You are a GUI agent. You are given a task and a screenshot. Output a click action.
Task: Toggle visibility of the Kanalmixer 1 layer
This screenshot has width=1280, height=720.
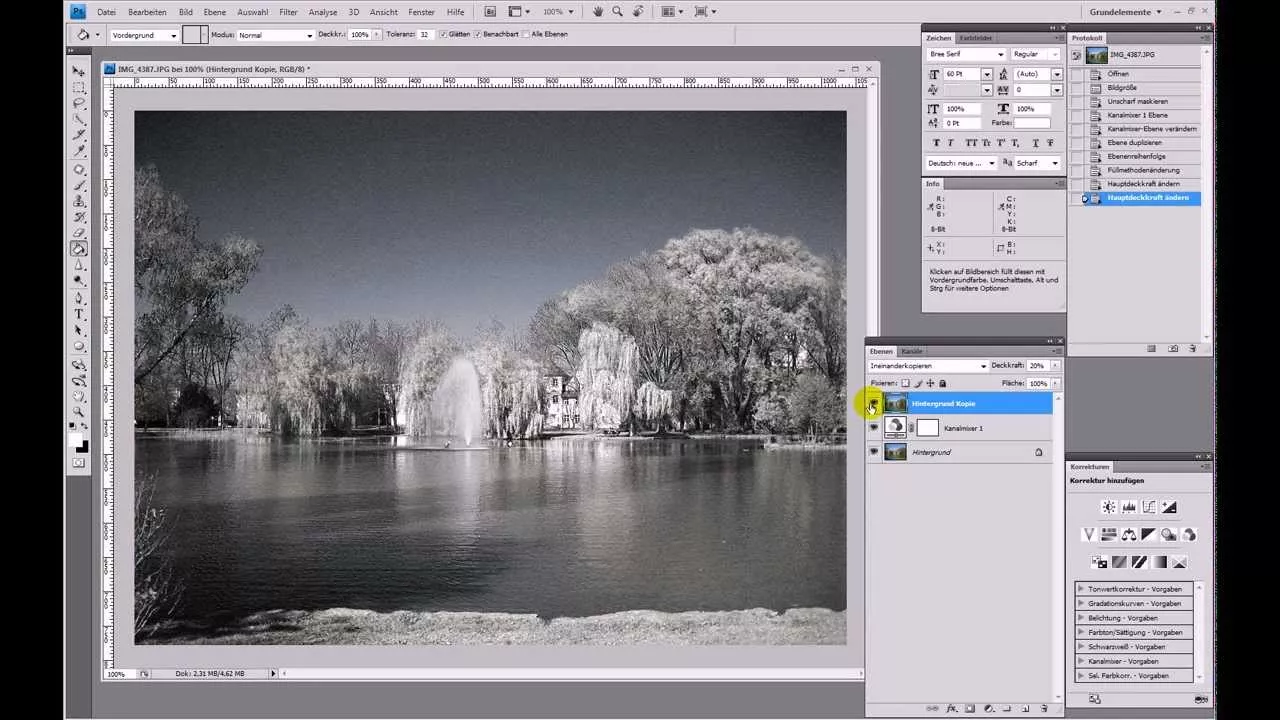point(873,428)
